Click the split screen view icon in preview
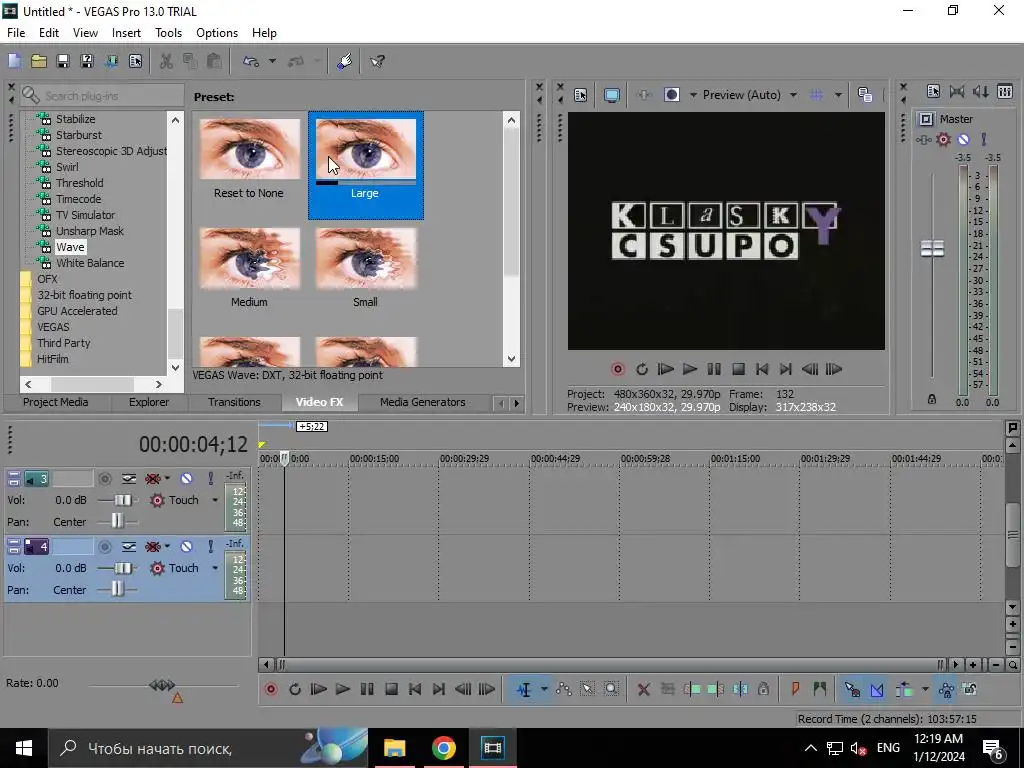The height and width of the screenshot is (768, 1024). 672,95
